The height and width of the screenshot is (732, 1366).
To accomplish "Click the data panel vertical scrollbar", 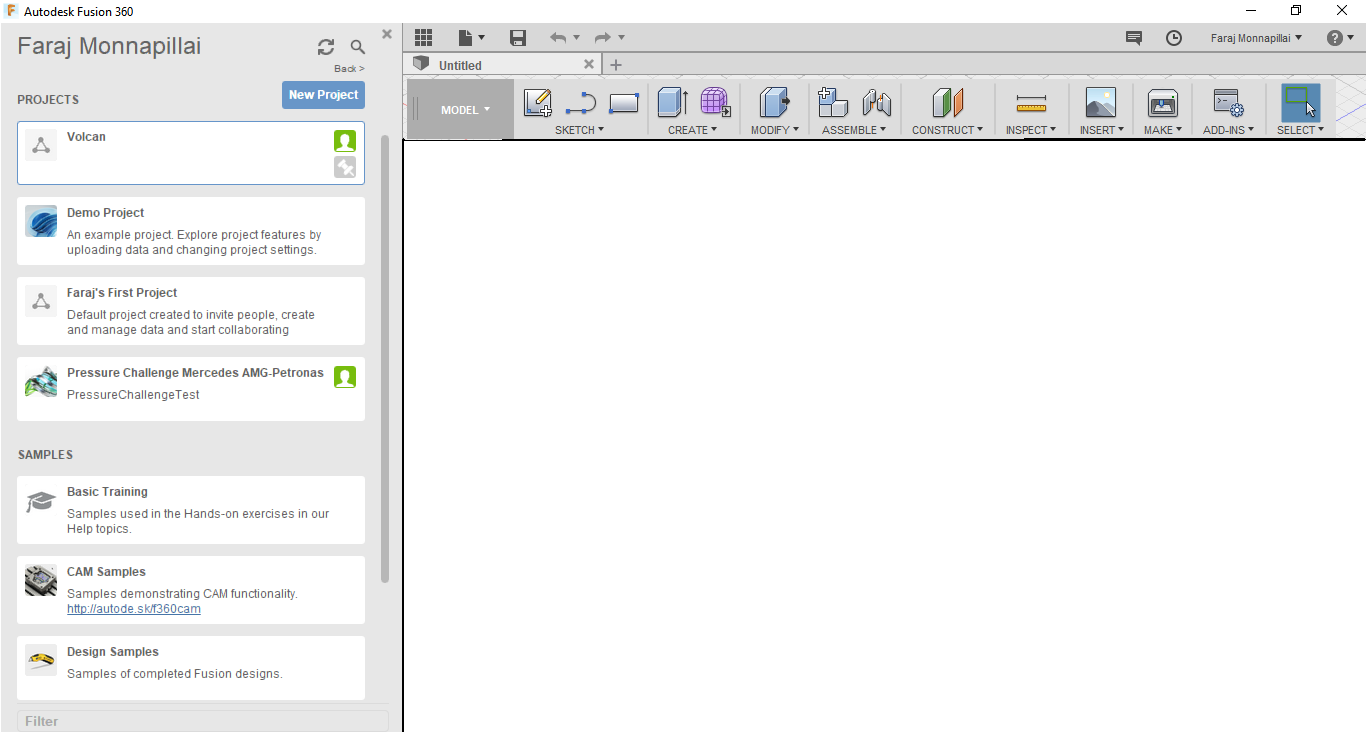I will click(x=385, y=358).
